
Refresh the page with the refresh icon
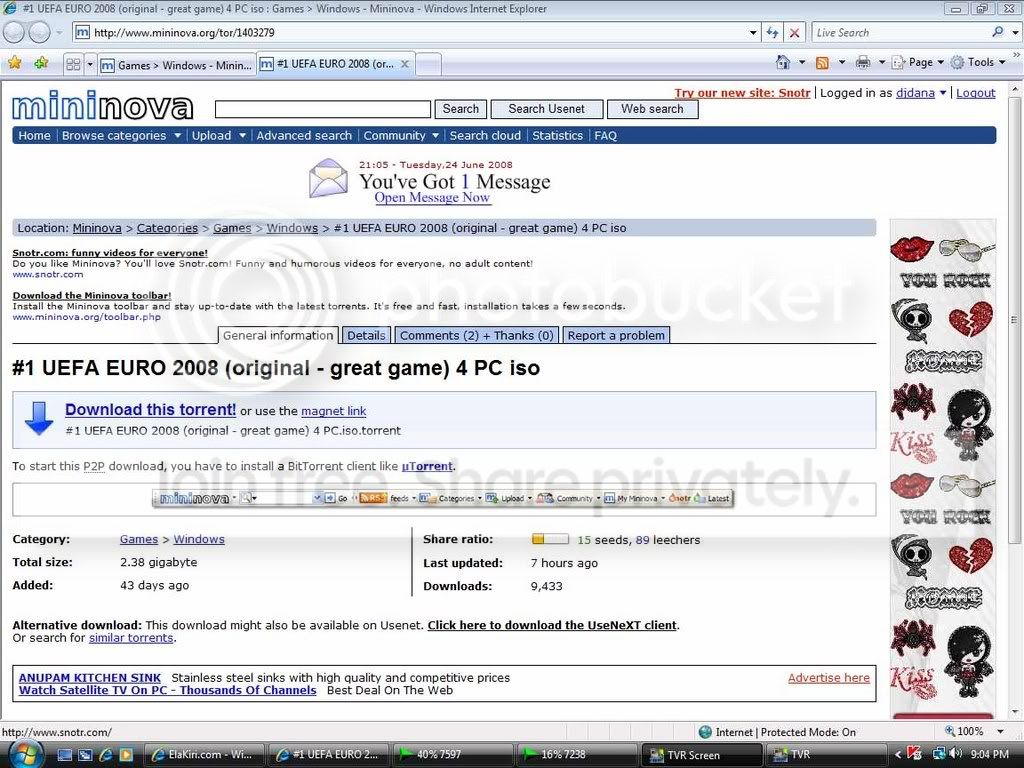773,33
